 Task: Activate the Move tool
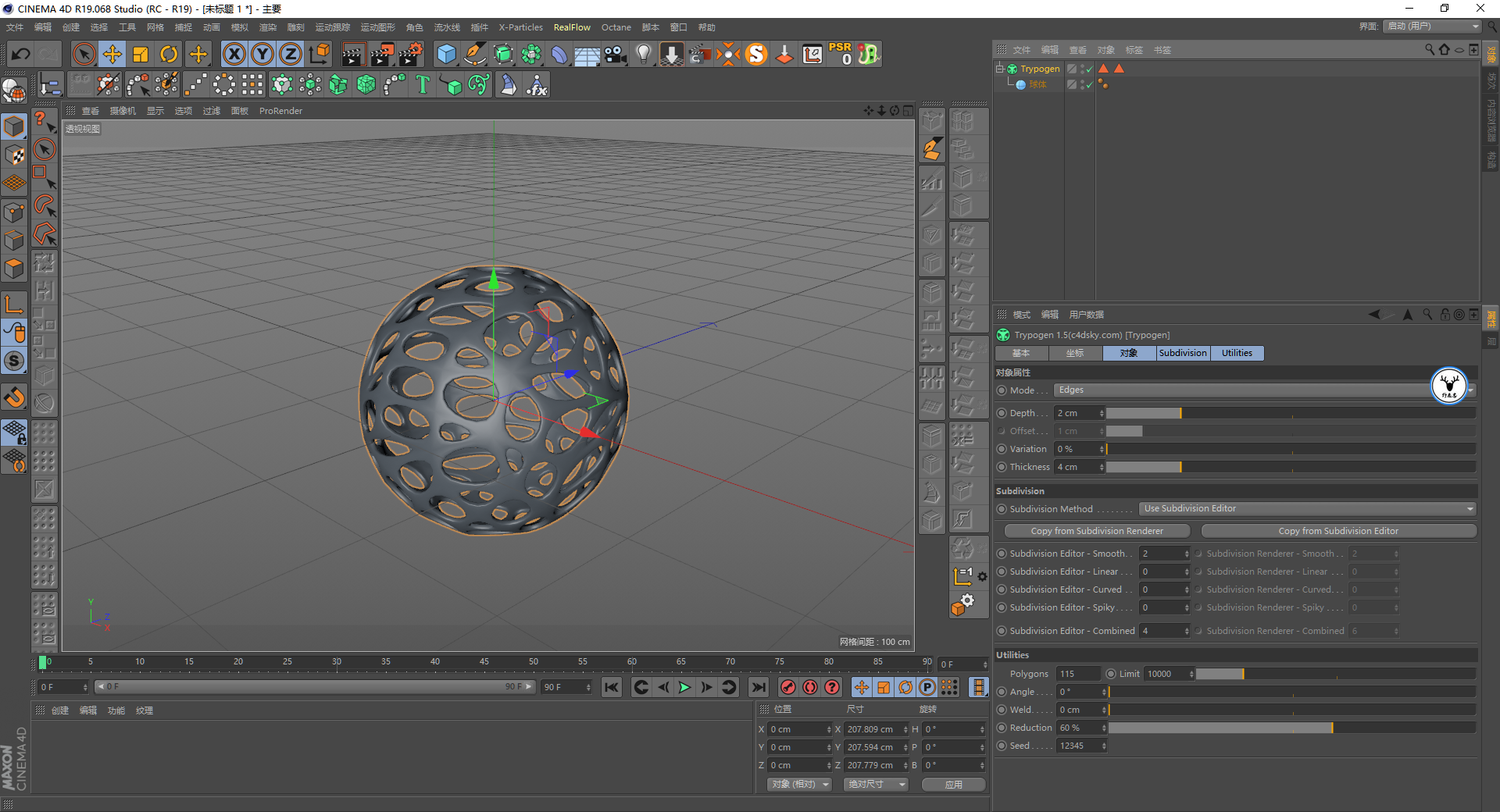(x=112, y=54)
